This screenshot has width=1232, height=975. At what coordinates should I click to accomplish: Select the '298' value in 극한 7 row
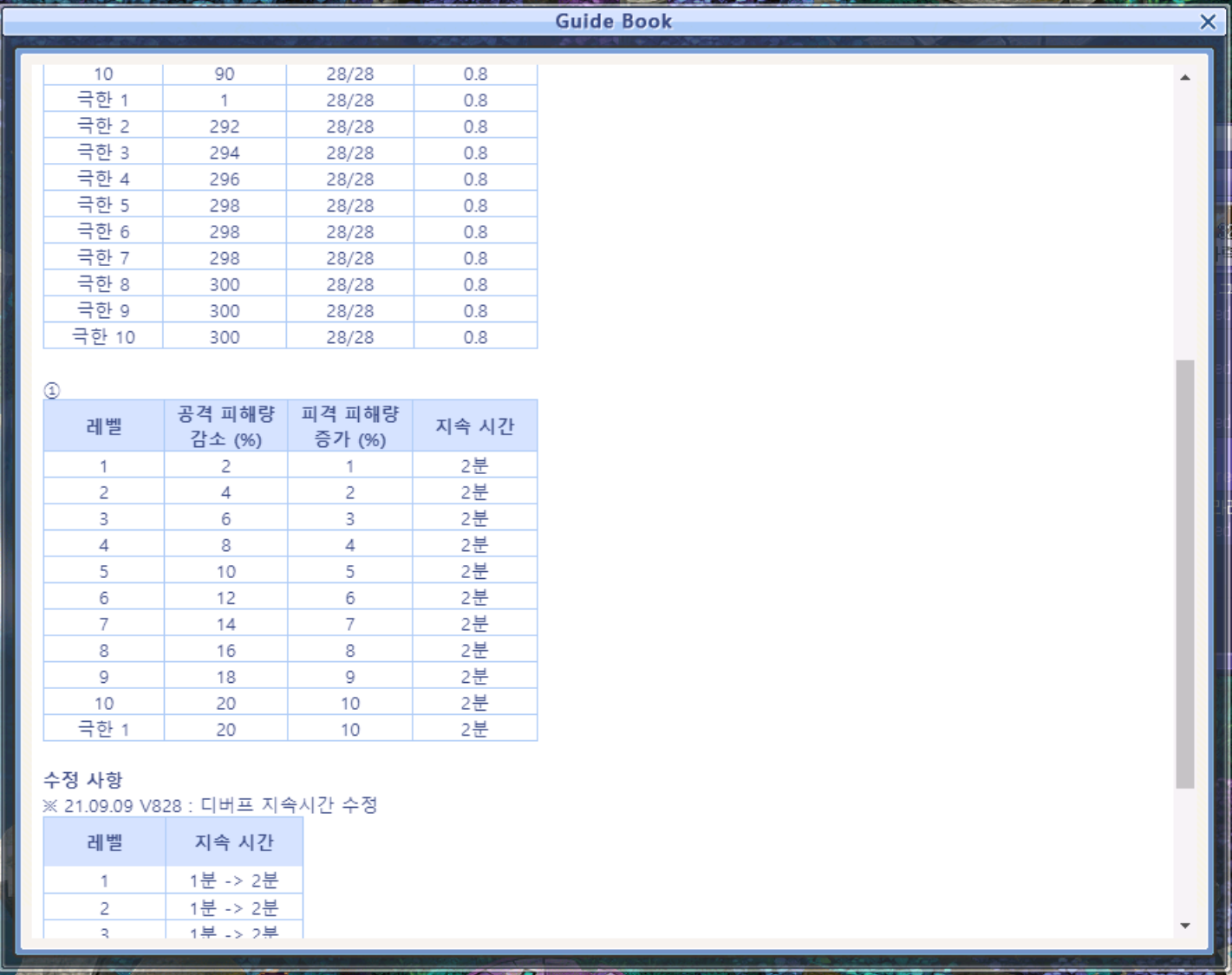coord(225,258)
